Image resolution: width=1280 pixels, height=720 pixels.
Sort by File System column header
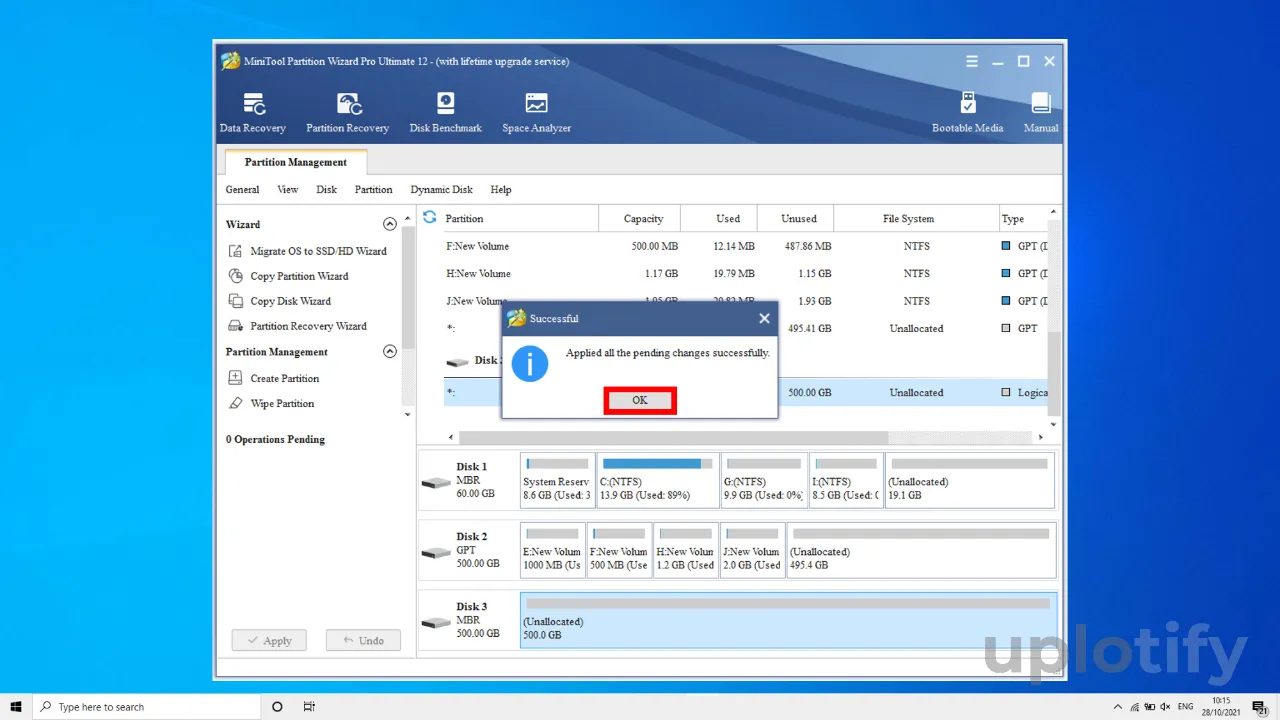(916, 218)
